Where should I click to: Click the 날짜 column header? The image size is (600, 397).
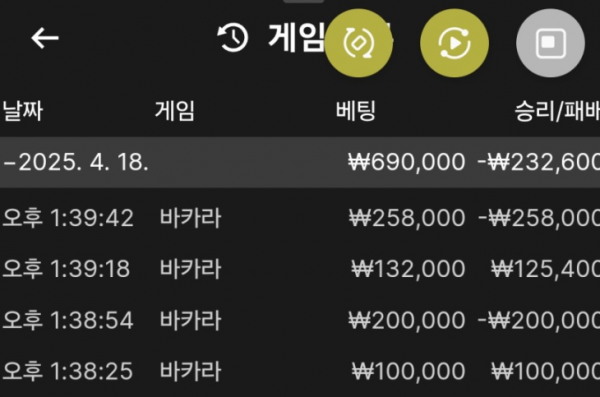(23, 111)
